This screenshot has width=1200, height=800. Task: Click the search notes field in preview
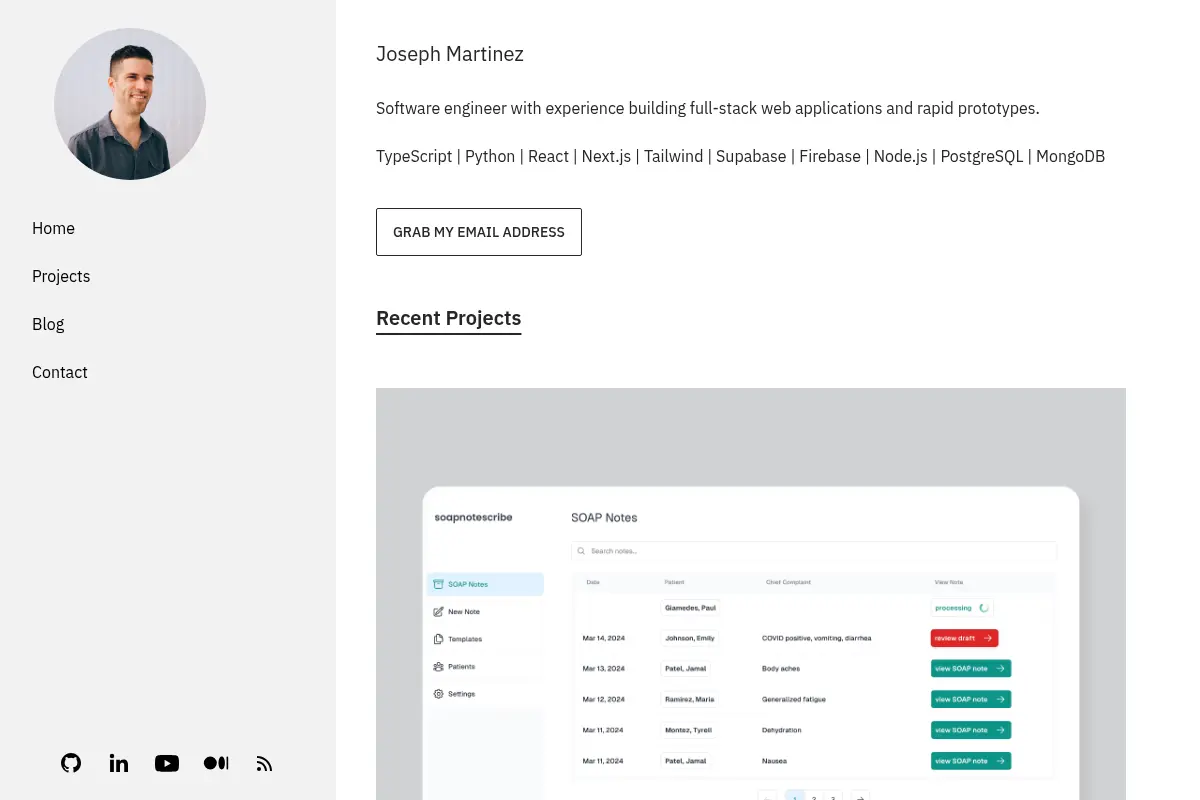coord(814,551)
